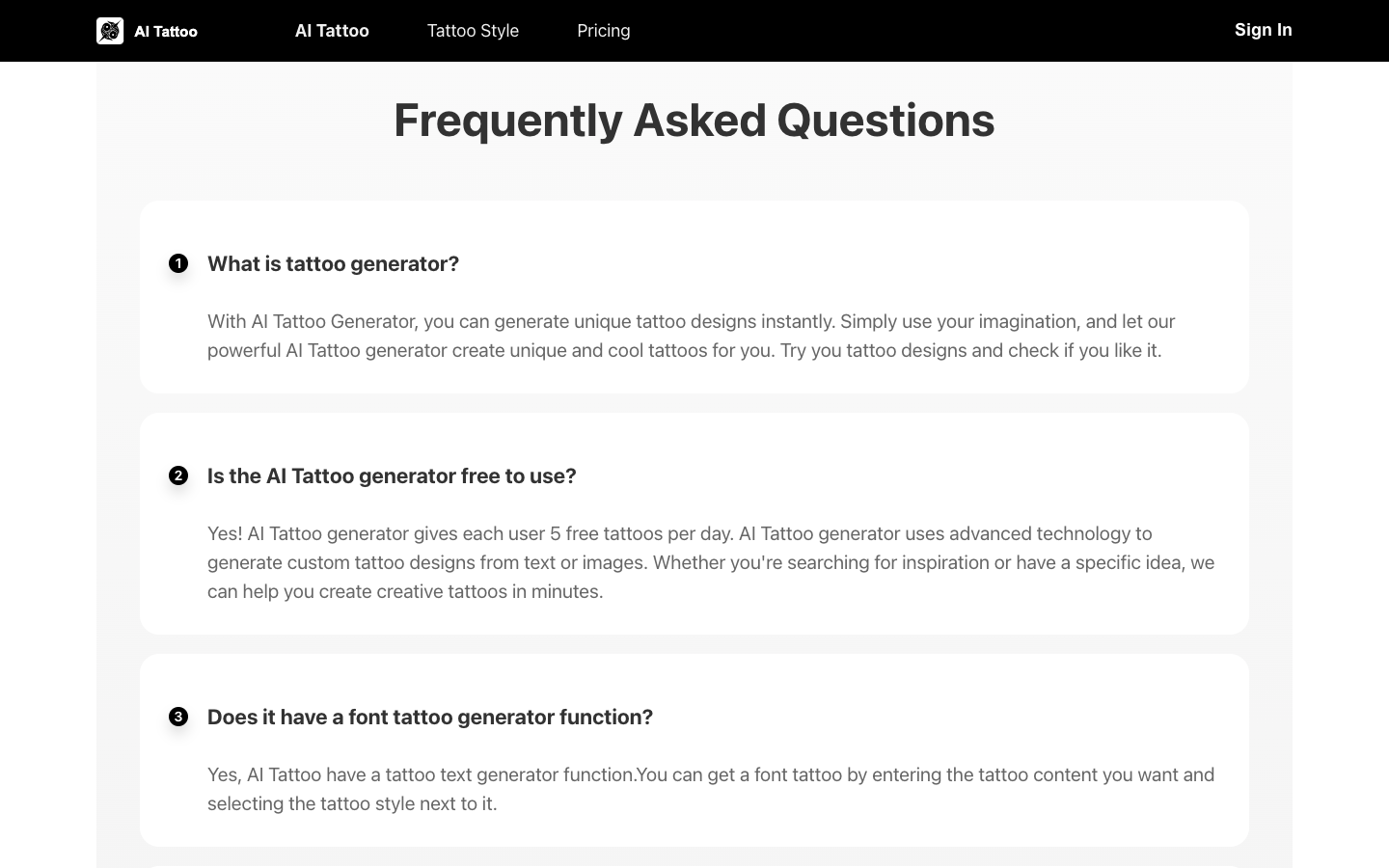1389x868 pixels.
Task: Click the black top navigation bar area
Action: point(916,31)
